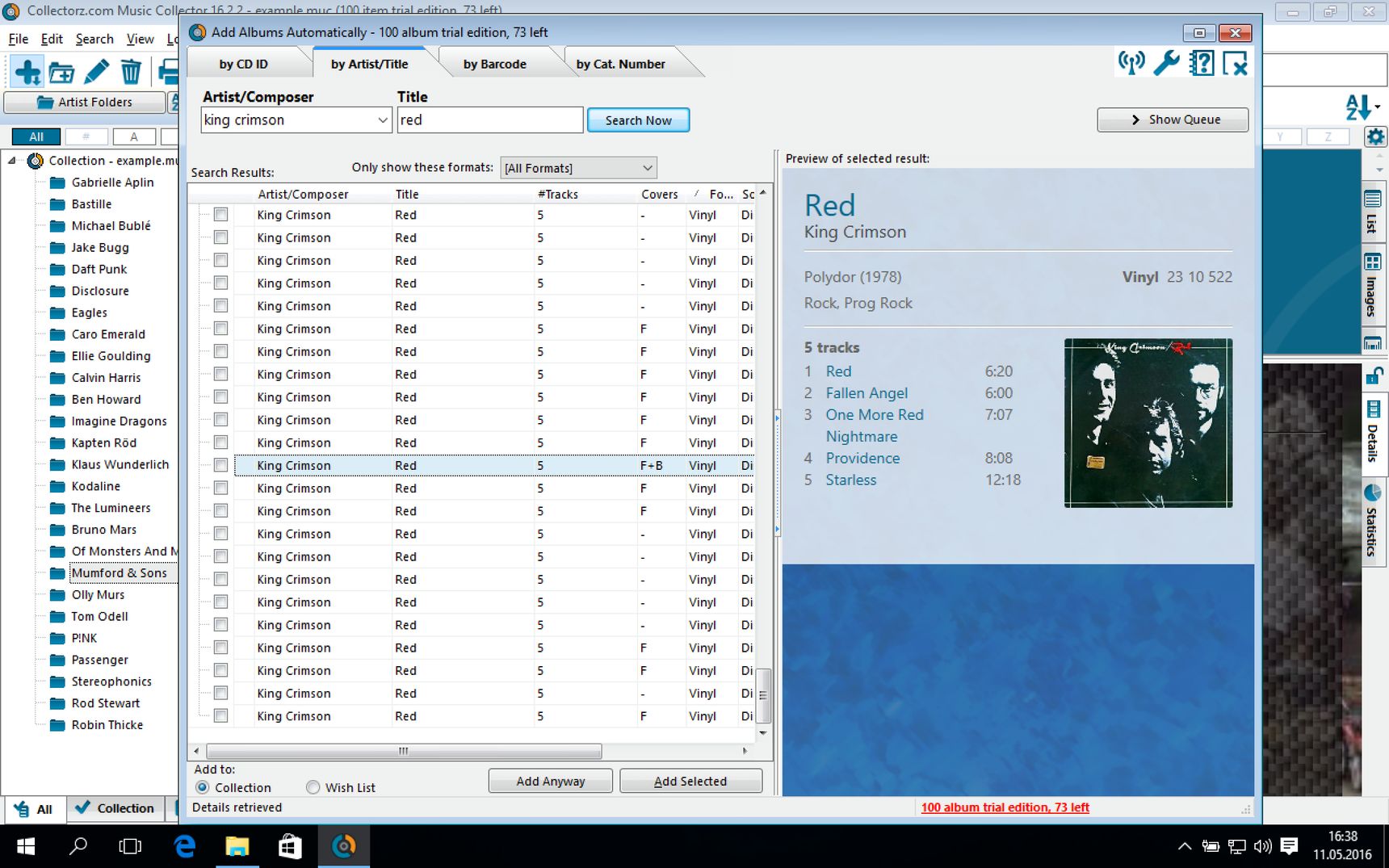Open File Explorer from taskbar
Screen dimensions: 1389x868
[237, 846]
